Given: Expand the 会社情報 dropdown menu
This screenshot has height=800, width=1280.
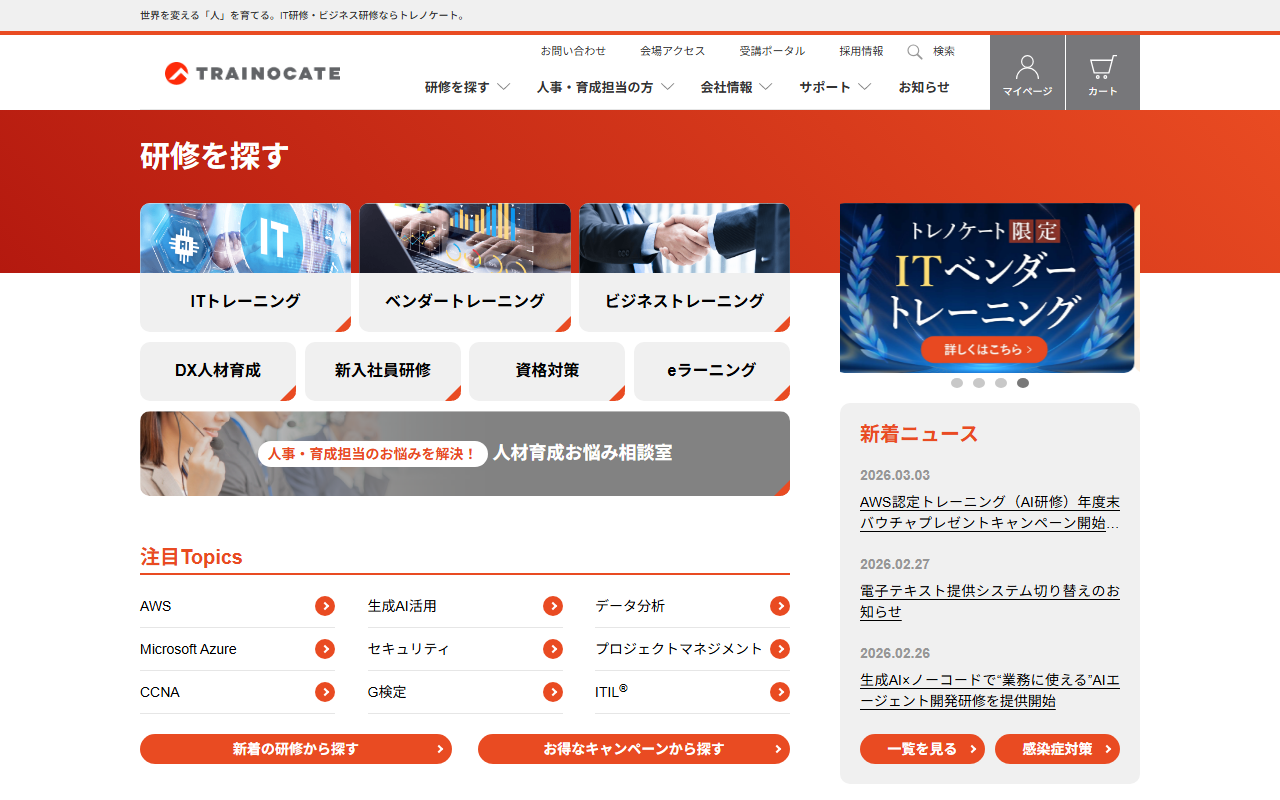Looking at the screenshot, I should (736, 87).
